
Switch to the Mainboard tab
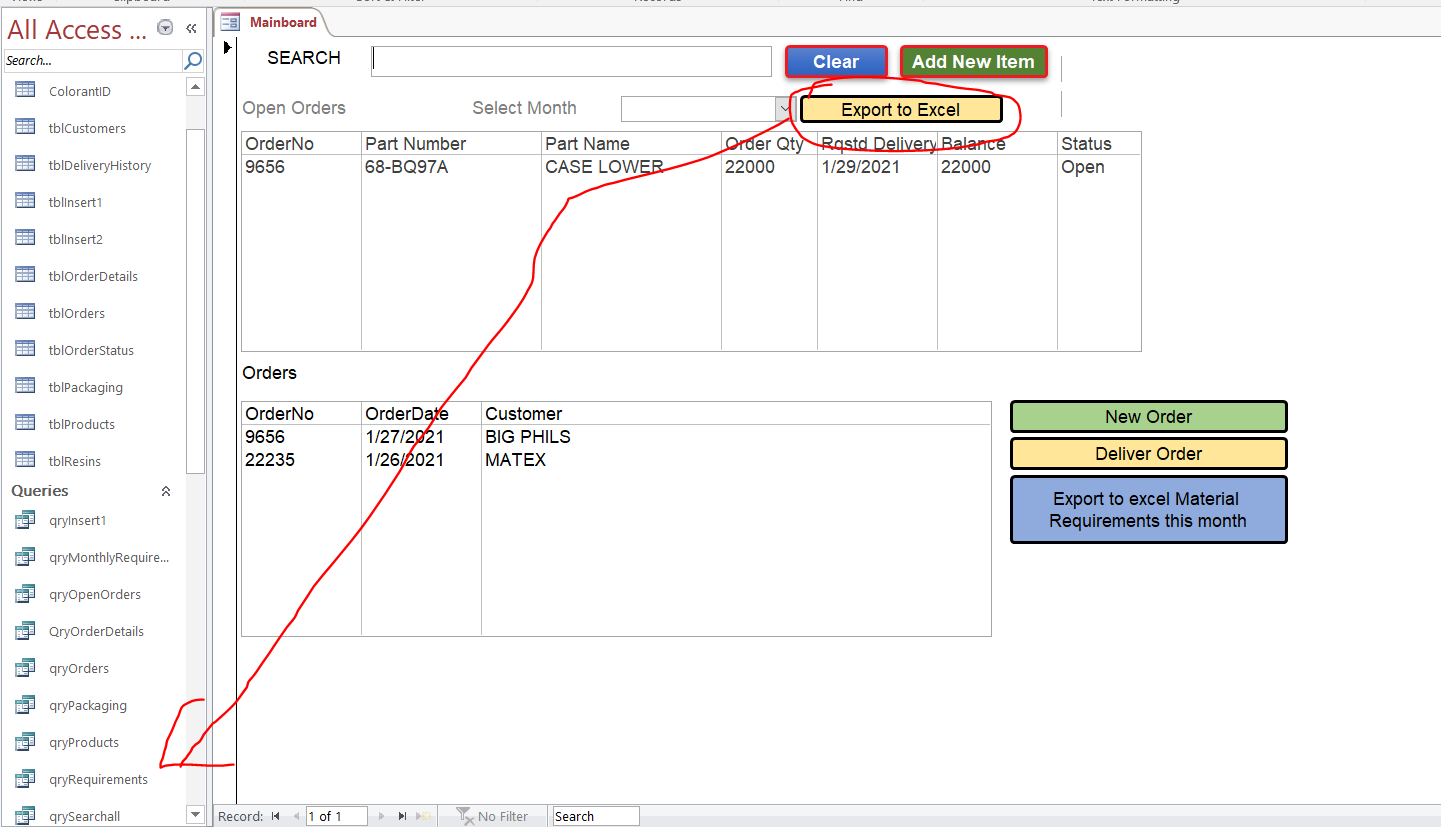click(271, 22)
